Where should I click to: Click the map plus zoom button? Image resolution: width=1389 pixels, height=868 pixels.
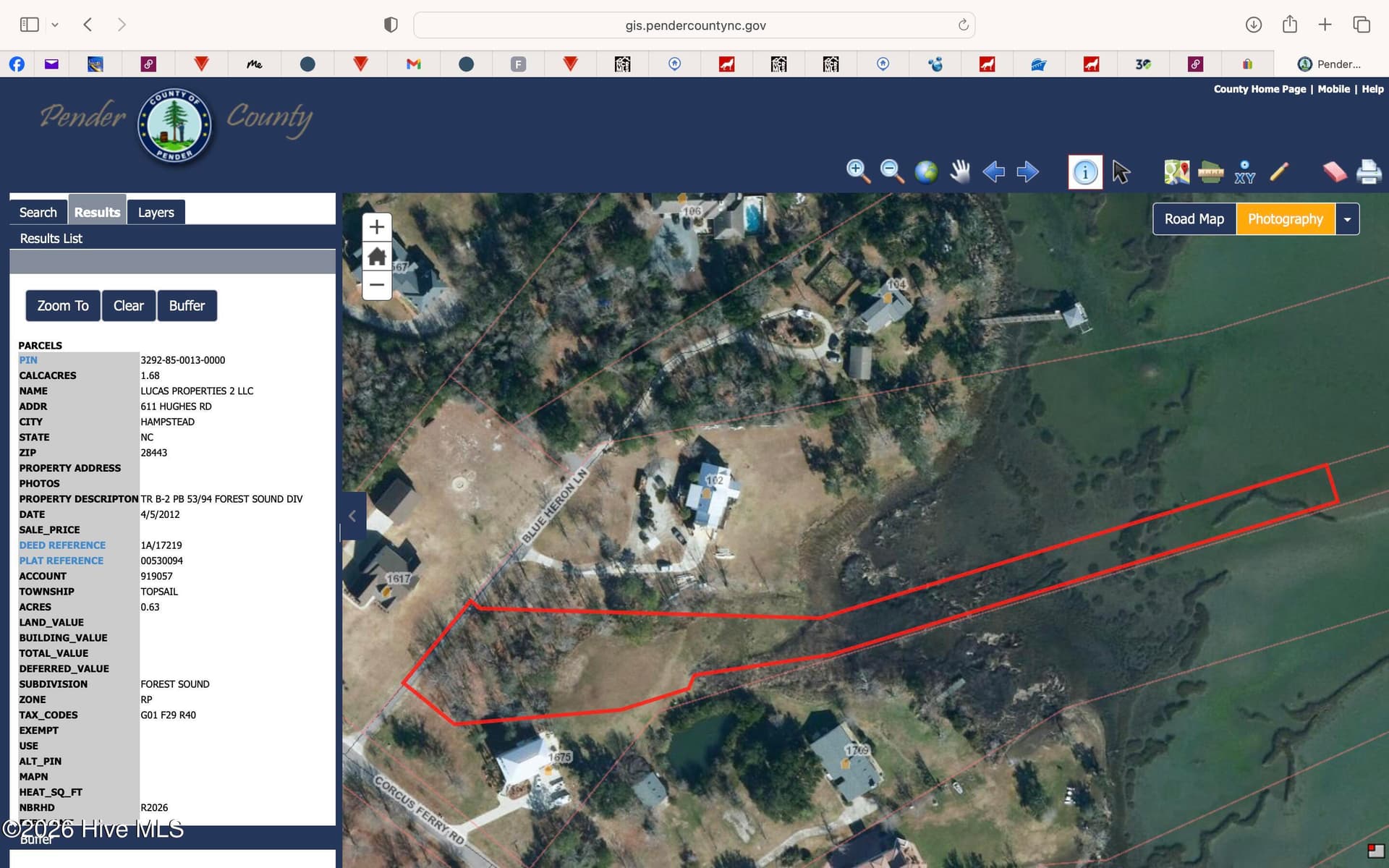[x=377, y=227]
